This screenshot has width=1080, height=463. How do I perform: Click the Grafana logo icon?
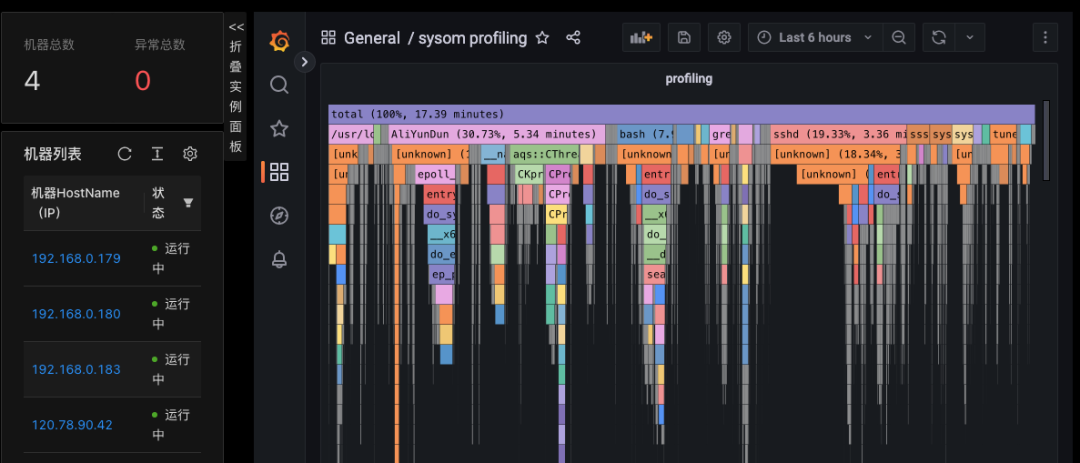tap(279, 41)
